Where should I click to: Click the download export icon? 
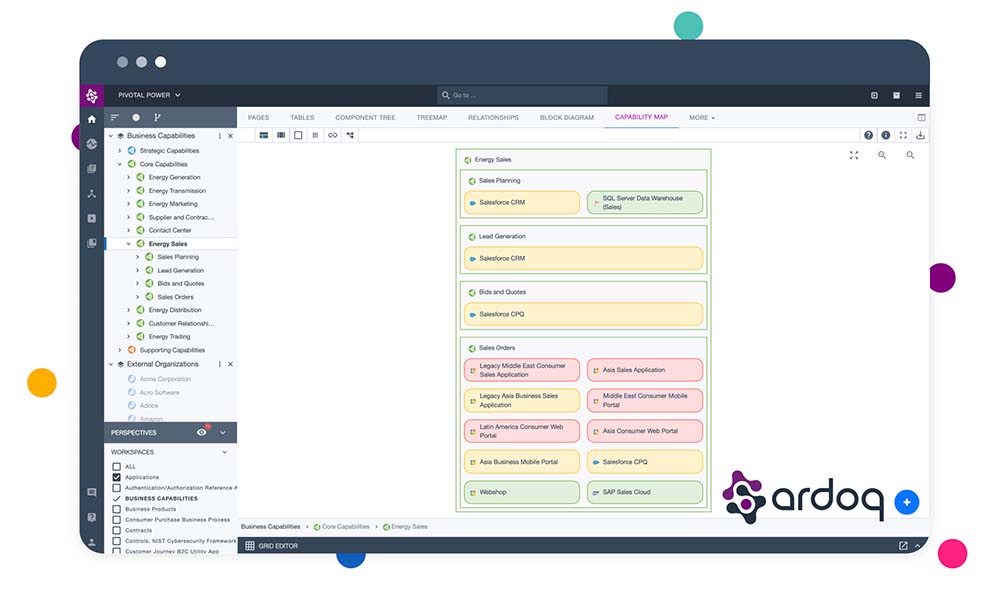click(x=920, y=135)
